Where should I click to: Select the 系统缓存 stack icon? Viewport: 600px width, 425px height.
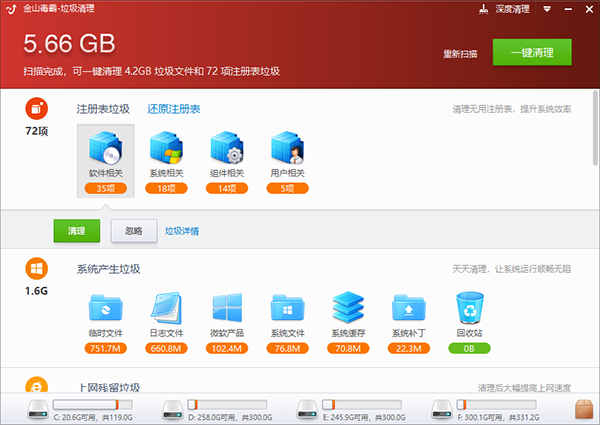pyautogui.click(x=348, y=307)
